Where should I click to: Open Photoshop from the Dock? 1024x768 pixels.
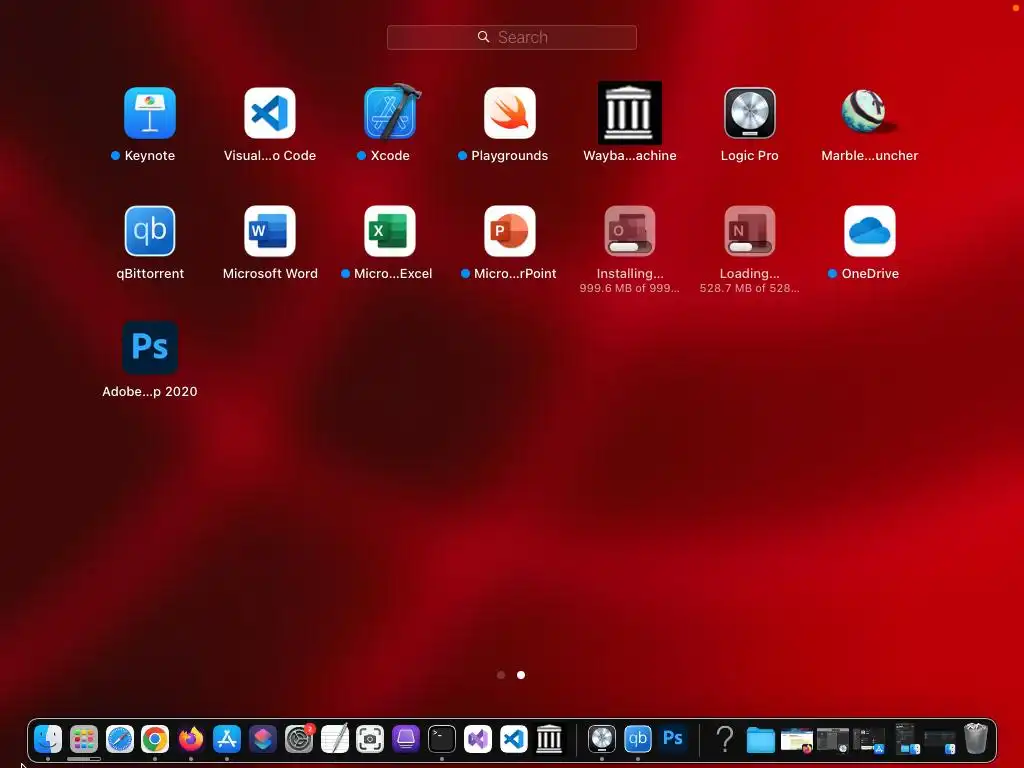pos(673,739)
